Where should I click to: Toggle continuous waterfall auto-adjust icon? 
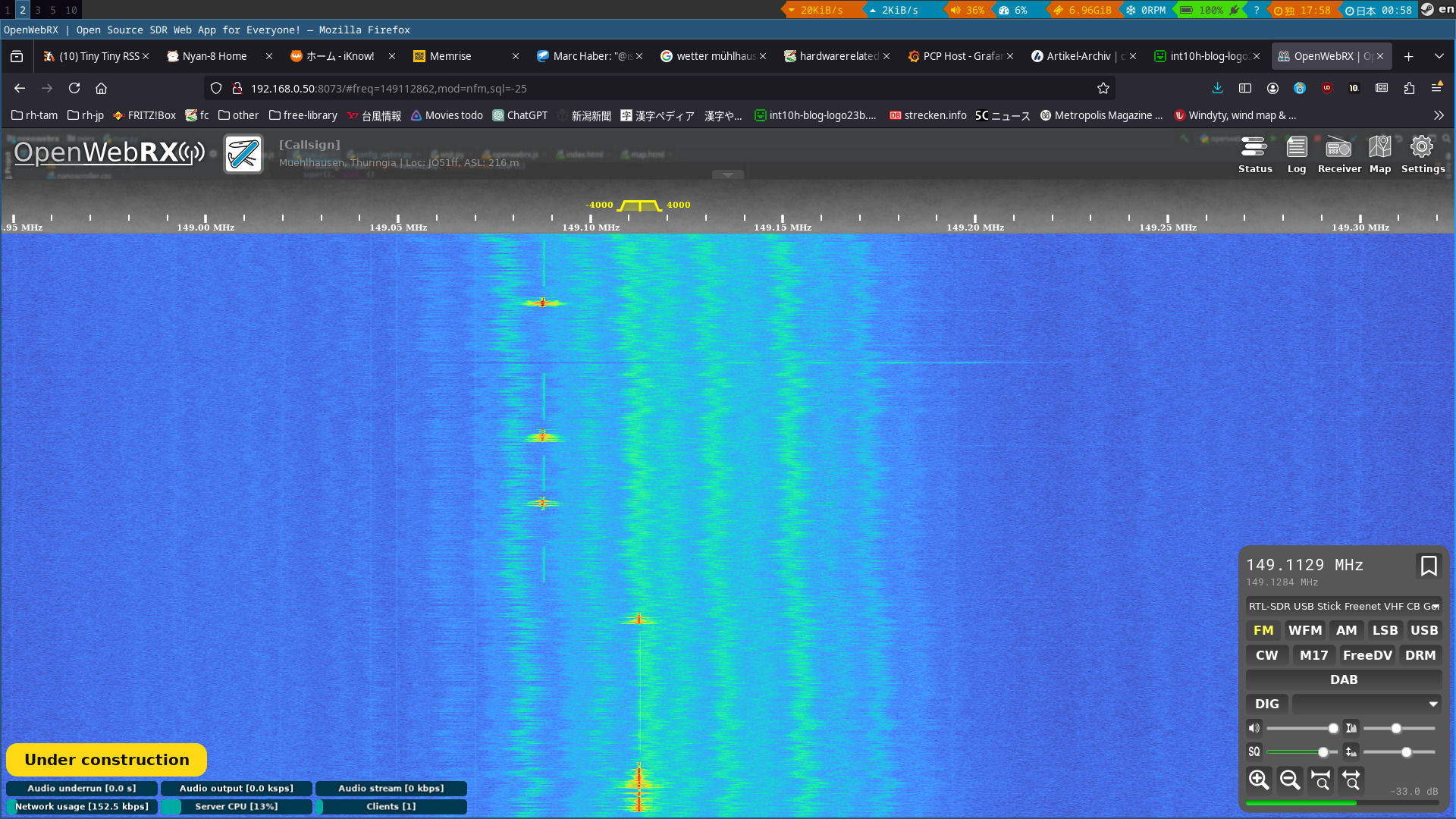(x=1351, y=752)
